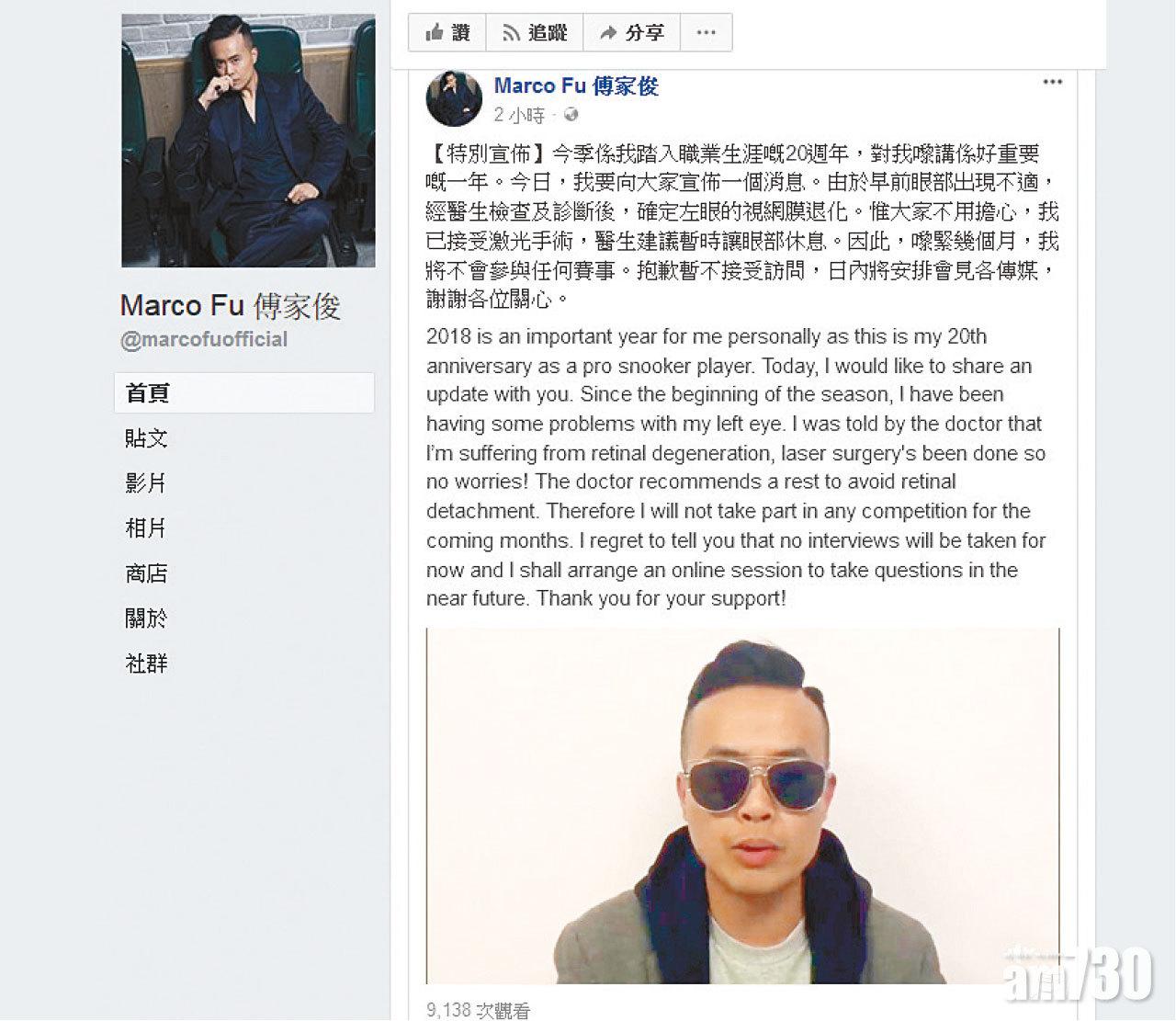
Task: Click the Marco Fu 傅家俊 post author link
Action: point(576,85)
